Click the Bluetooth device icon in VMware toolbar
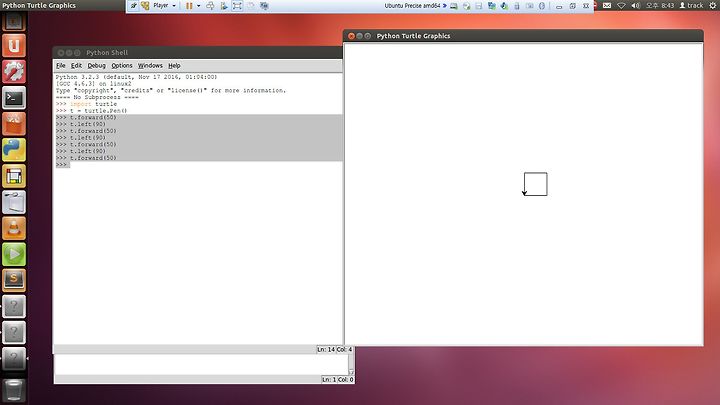This screenshot has width=720, height=405. pos(542,6)
